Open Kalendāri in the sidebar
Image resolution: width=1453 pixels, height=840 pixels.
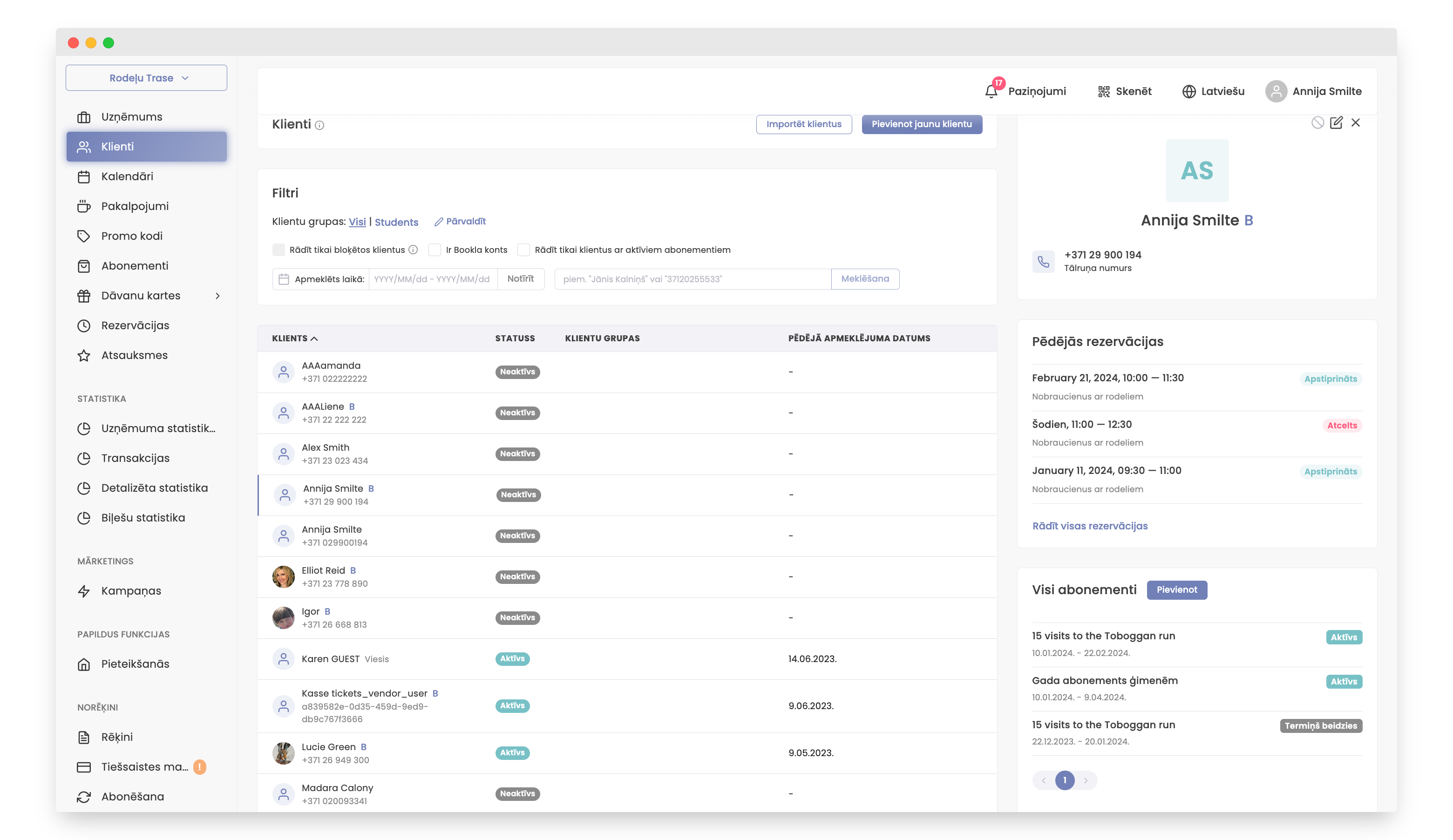click(127, 176)
